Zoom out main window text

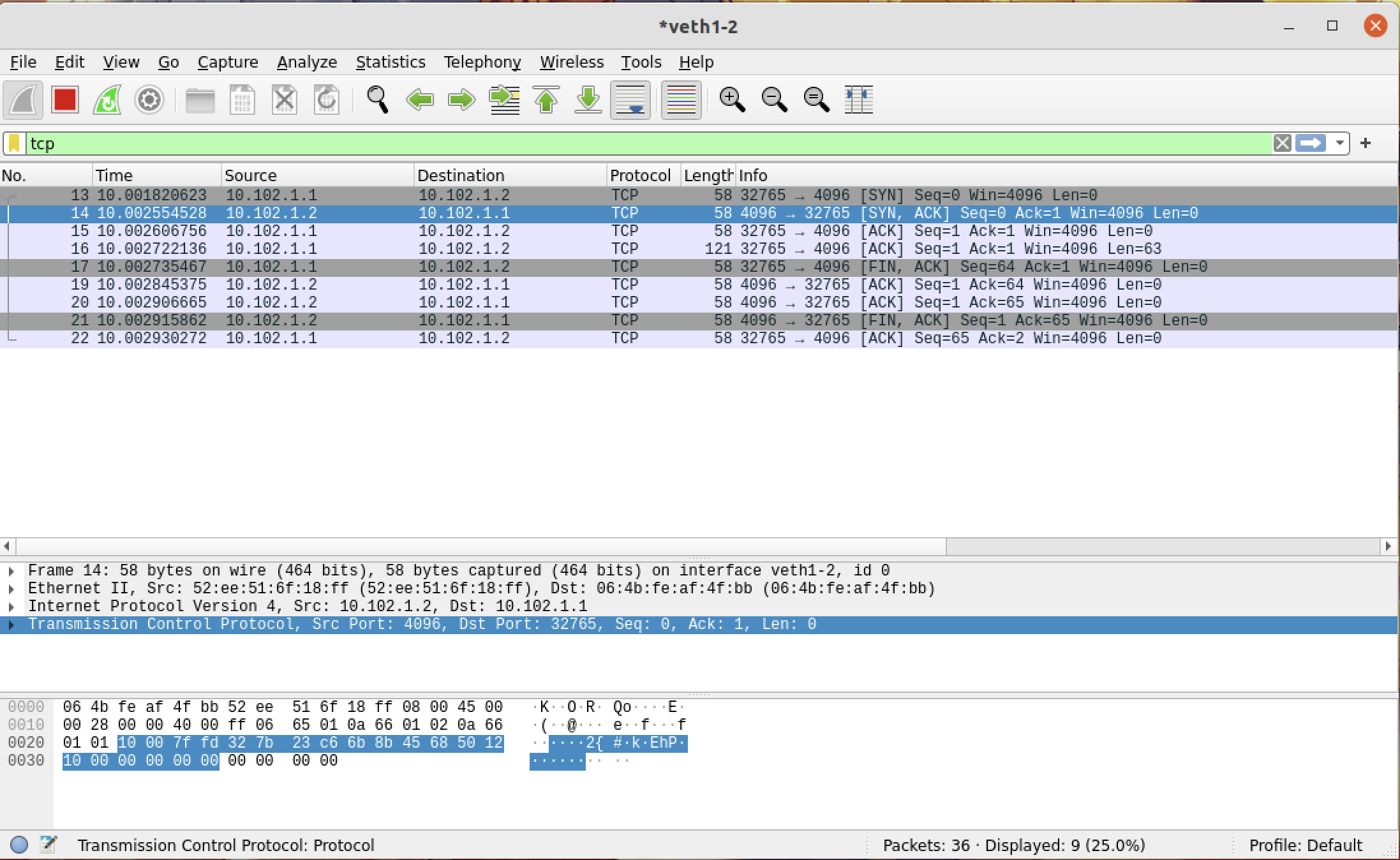coord(774,100)
